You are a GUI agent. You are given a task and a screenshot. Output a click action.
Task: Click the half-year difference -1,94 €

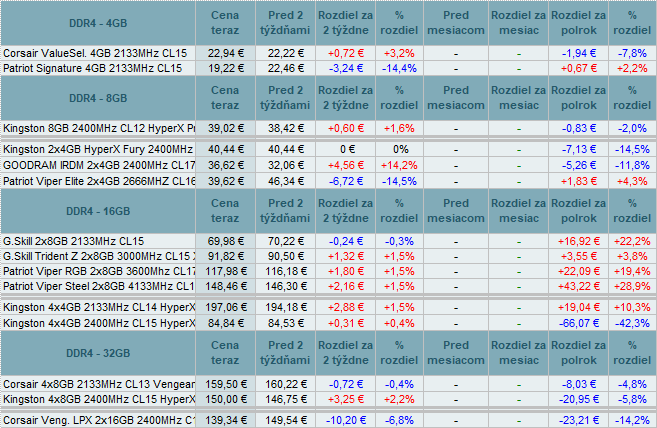coord(579,53)
